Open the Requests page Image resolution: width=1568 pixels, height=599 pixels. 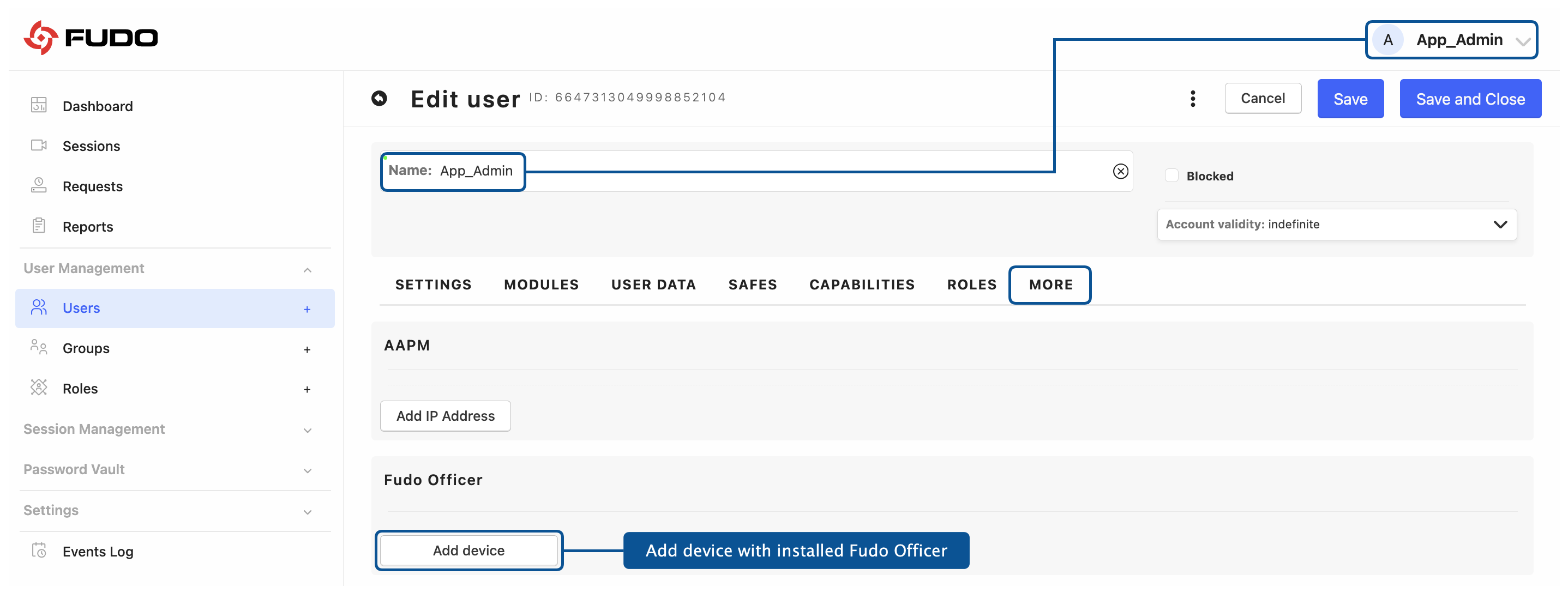[93, 187]
